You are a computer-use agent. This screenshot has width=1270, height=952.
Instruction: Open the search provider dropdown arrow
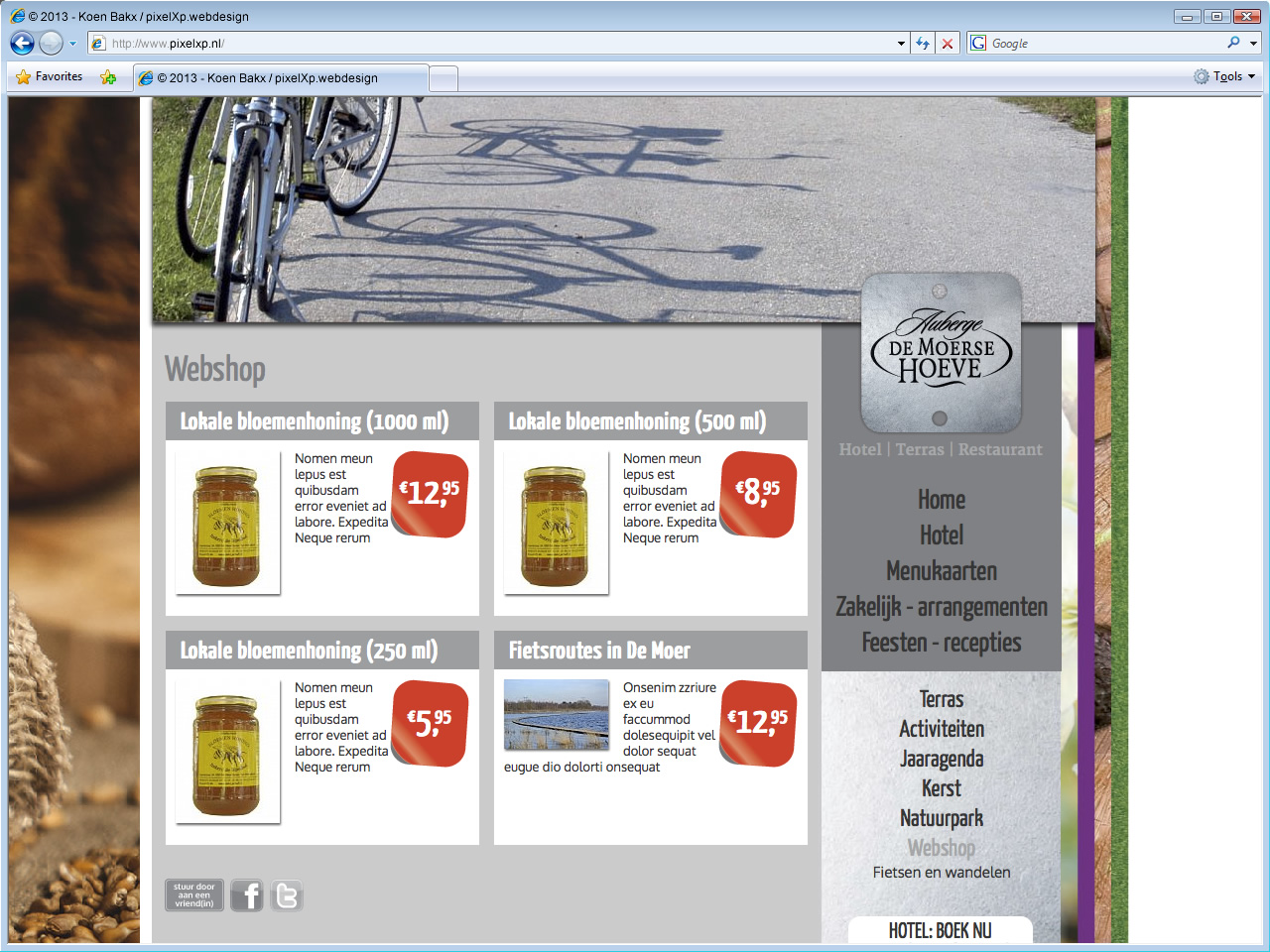(x=1253, y=44)
